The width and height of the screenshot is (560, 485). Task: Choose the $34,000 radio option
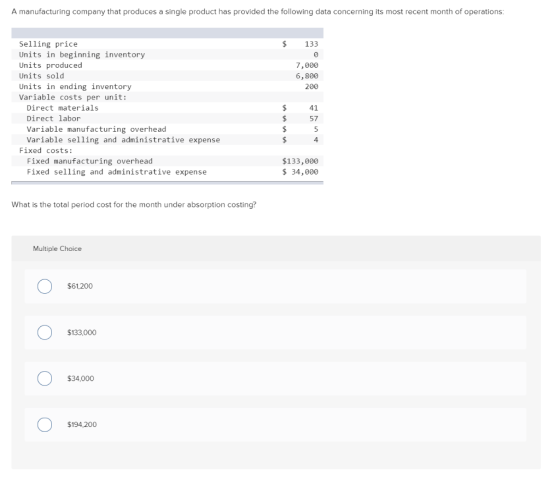pos(44,378)
